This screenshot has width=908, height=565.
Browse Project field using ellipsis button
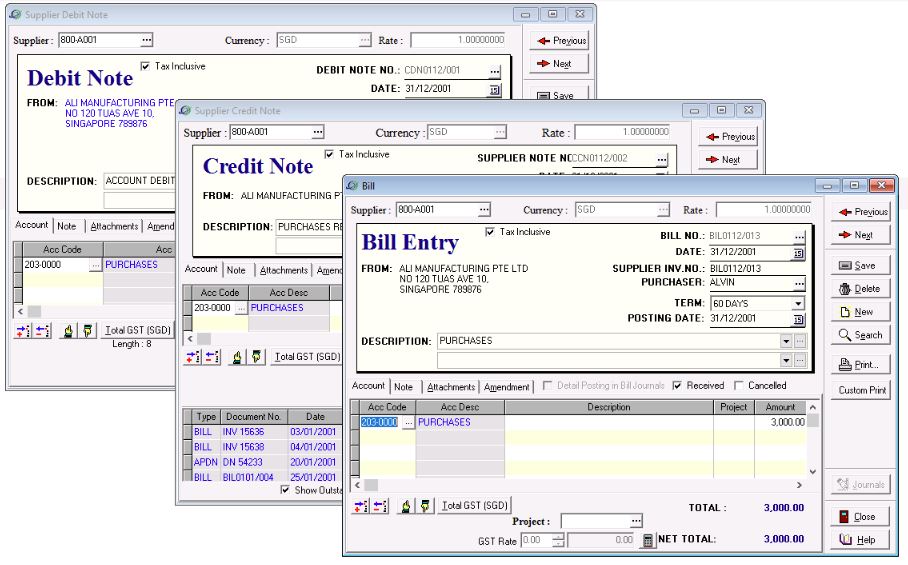pos(636,521)
